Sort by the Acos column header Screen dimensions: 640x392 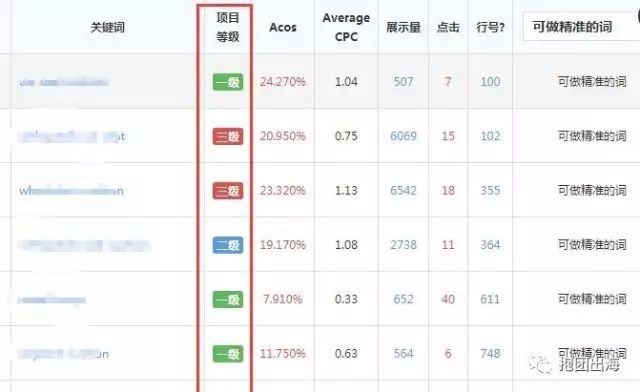(283, 27)
